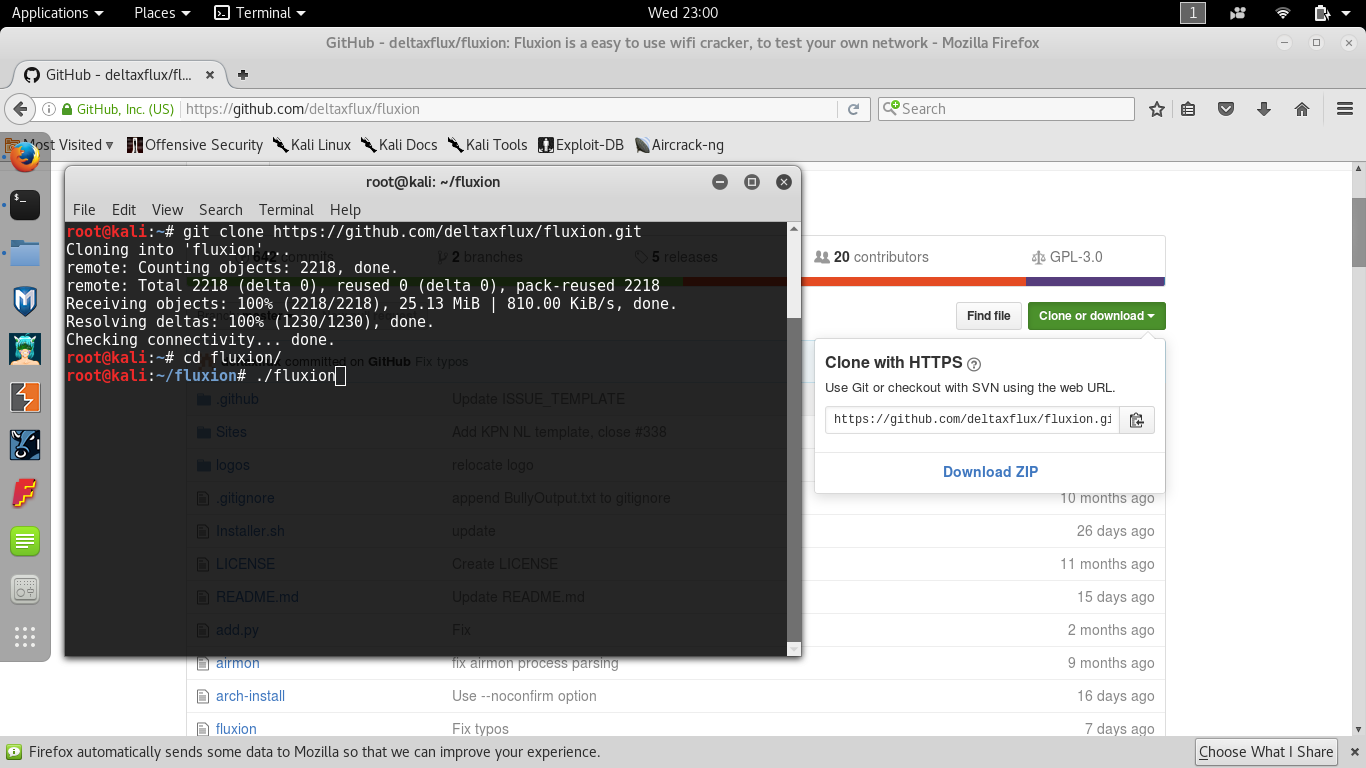Bookmark this page with the star icon
Image resolution: width=1366 pixels, height=768 pixels.
click(1157, 109)
